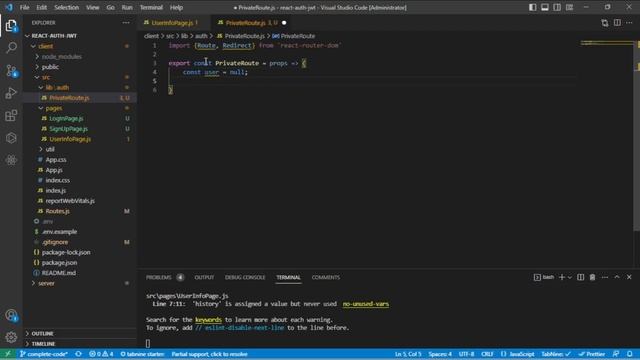Viewport: 640px width, 360px height.
Task: Click Prettier in the status bar
Action: pos(592,354)
